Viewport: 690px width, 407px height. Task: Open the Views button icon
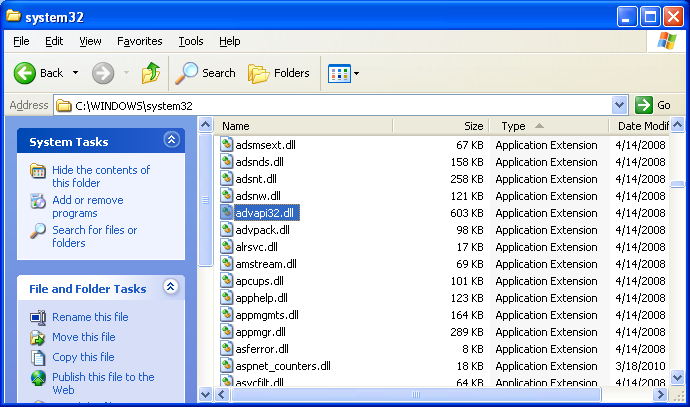339,73
